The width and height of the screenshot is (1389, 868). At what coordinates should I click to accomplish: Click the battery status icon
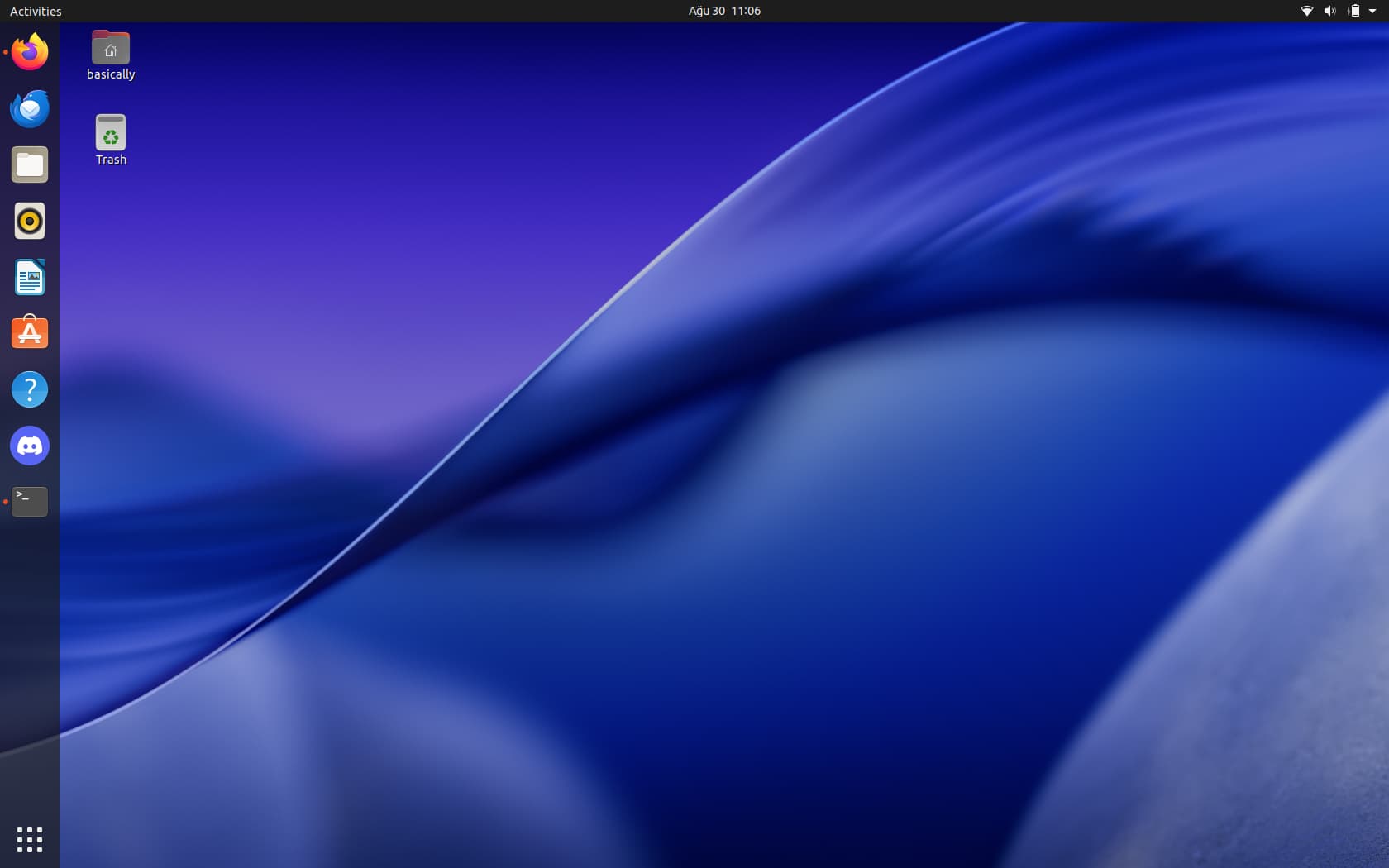point(1353,11)
